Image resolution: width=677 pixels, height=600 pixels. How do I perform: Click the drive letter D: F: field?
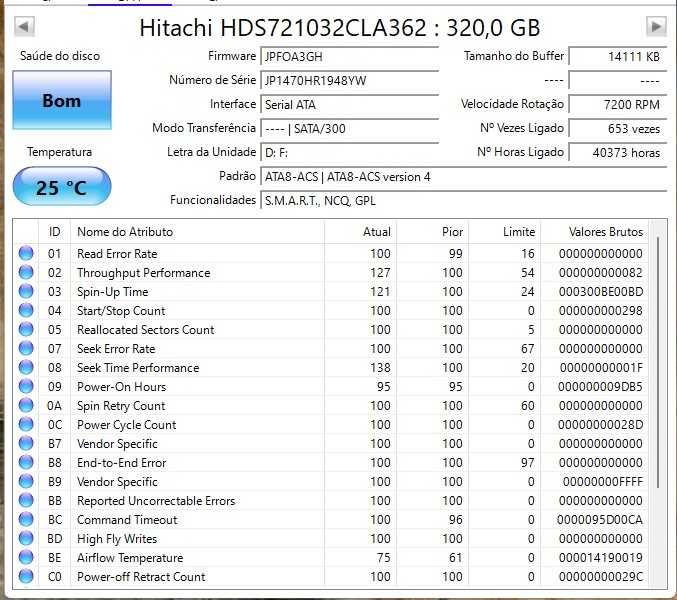coord(349,153)
